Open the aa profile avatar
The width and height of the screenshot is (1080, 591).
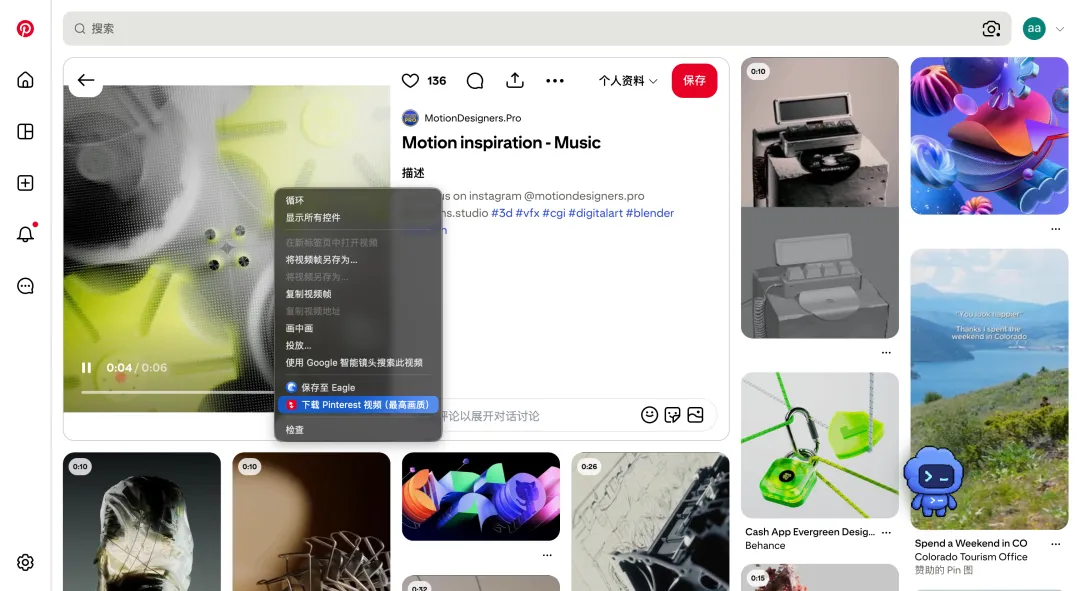[x=1034, y=28]
